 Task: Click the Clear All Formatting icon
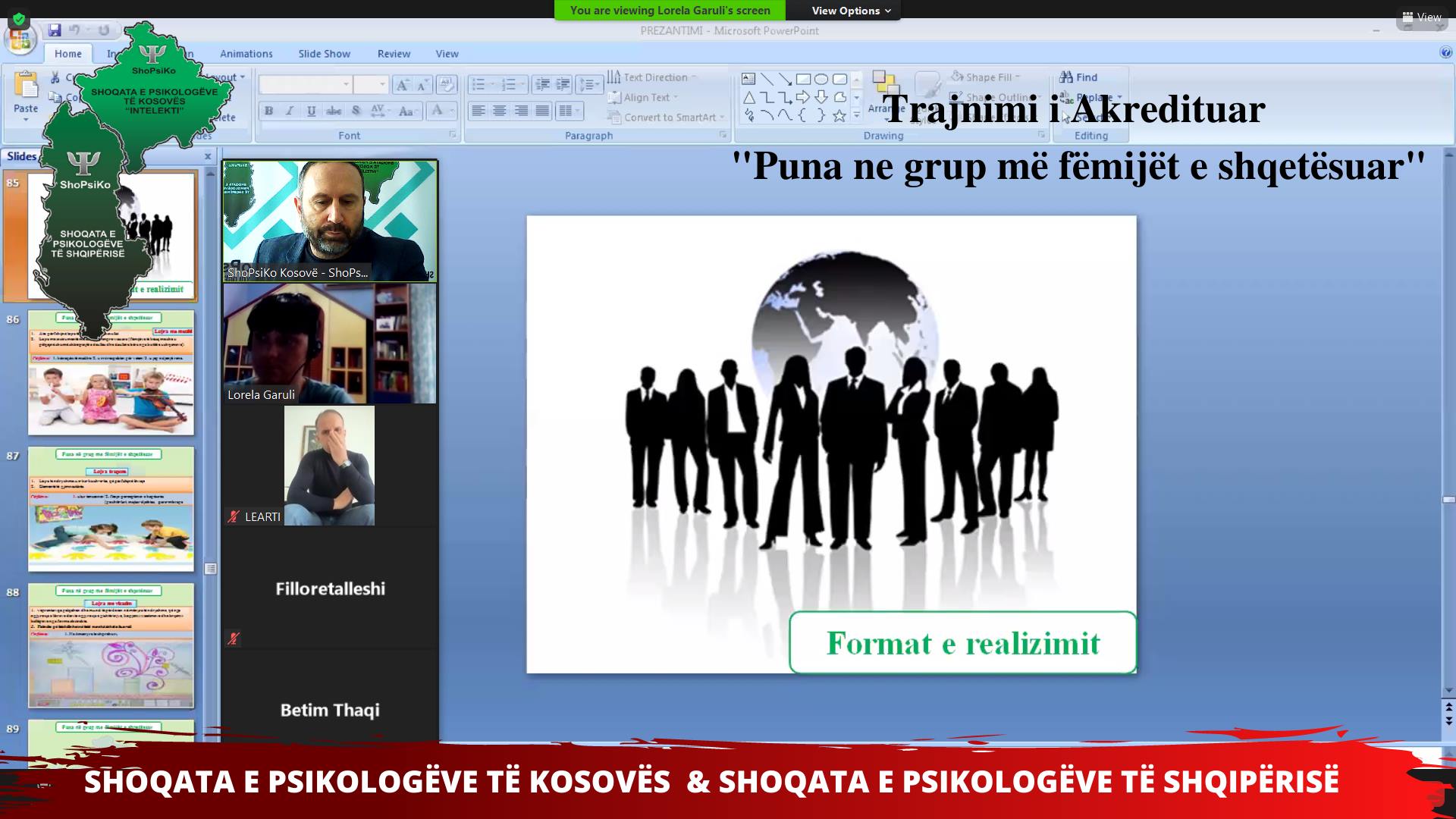pos(447,85)
